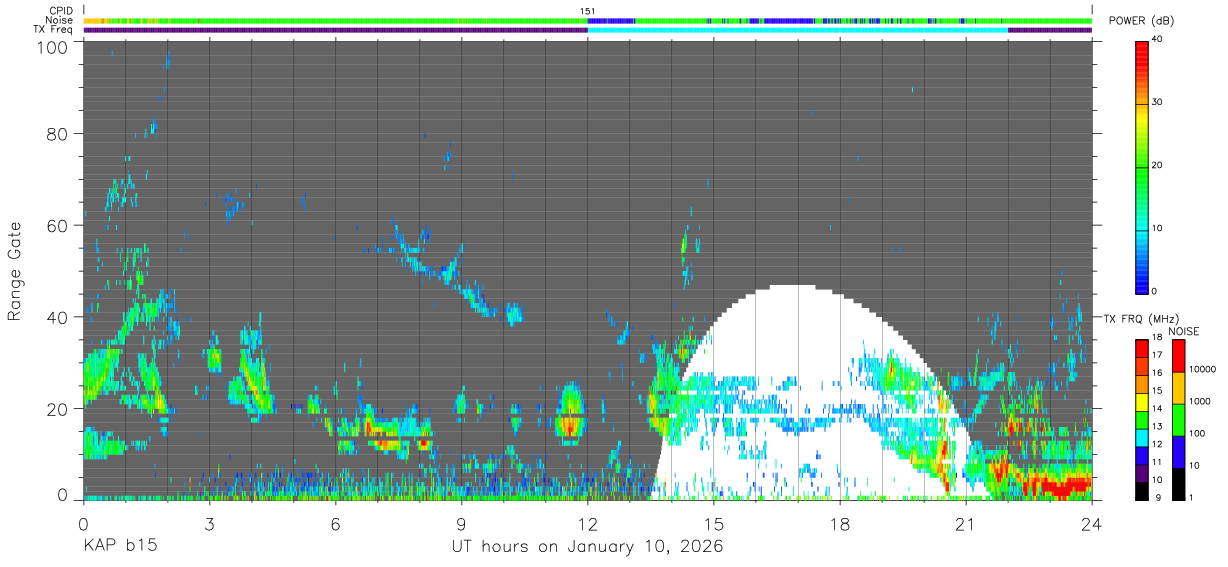Click the Range Gate axis title
The width and height of the screenshot is (1228, 567).
(16, 271)
